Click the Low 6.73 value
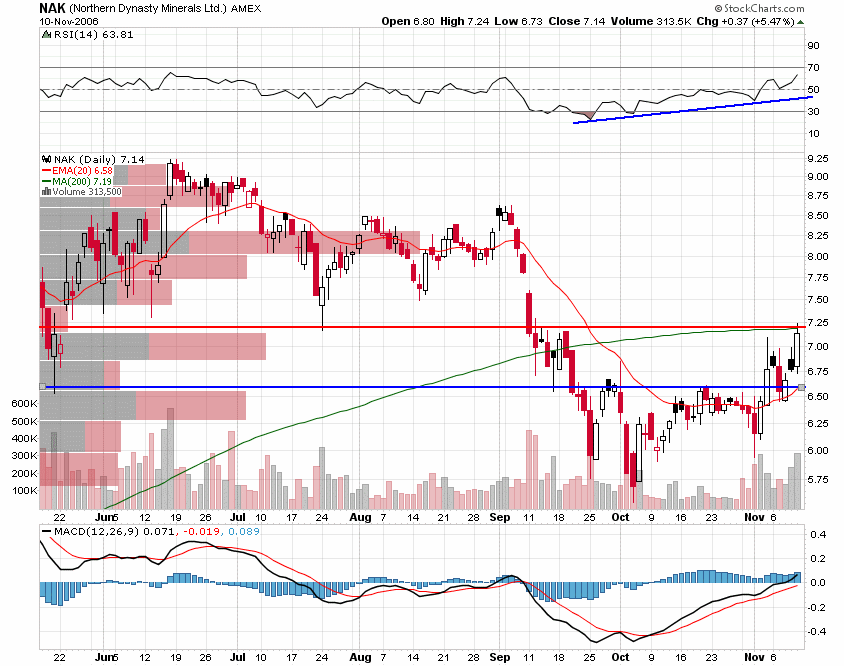Screen dimensions: 844x666 pos(518,22)
